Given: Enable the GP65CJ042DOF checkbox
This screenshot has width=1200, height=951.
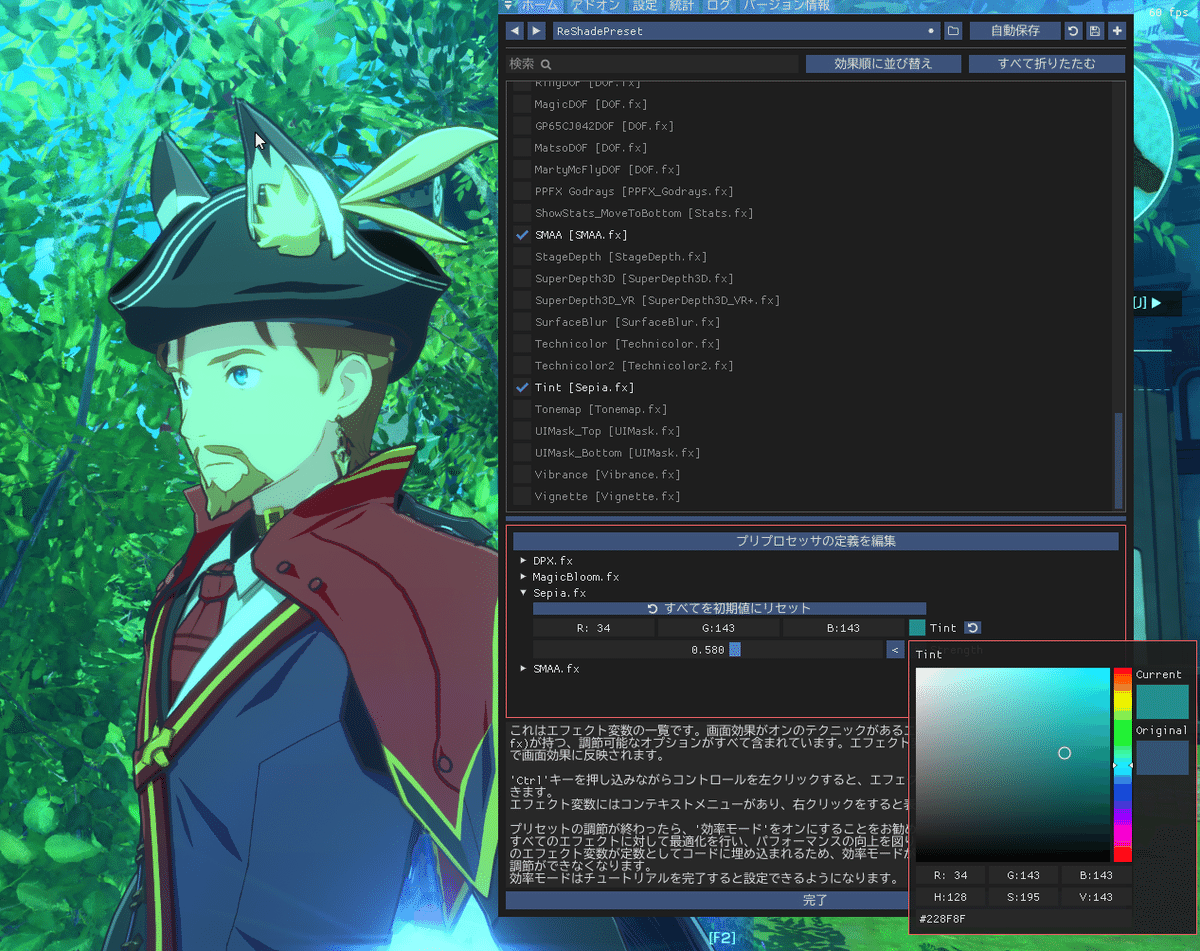Looking at the screenshot, I should [522, 126].
